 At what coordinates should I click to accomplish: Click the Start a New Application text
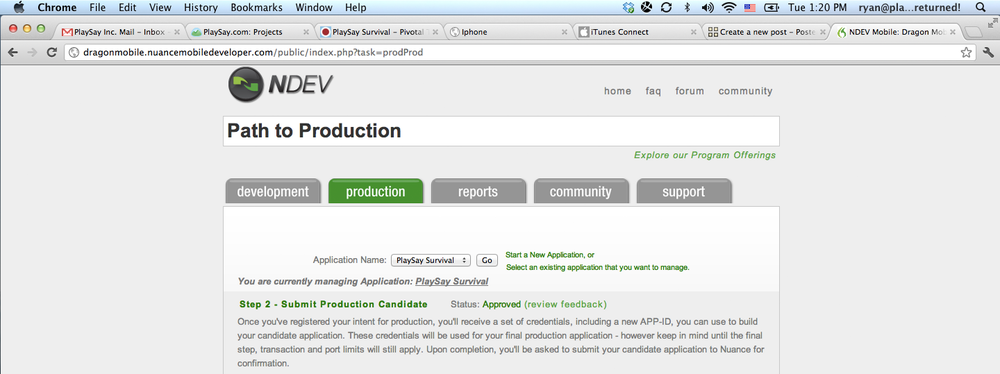(x=550, y=255)
